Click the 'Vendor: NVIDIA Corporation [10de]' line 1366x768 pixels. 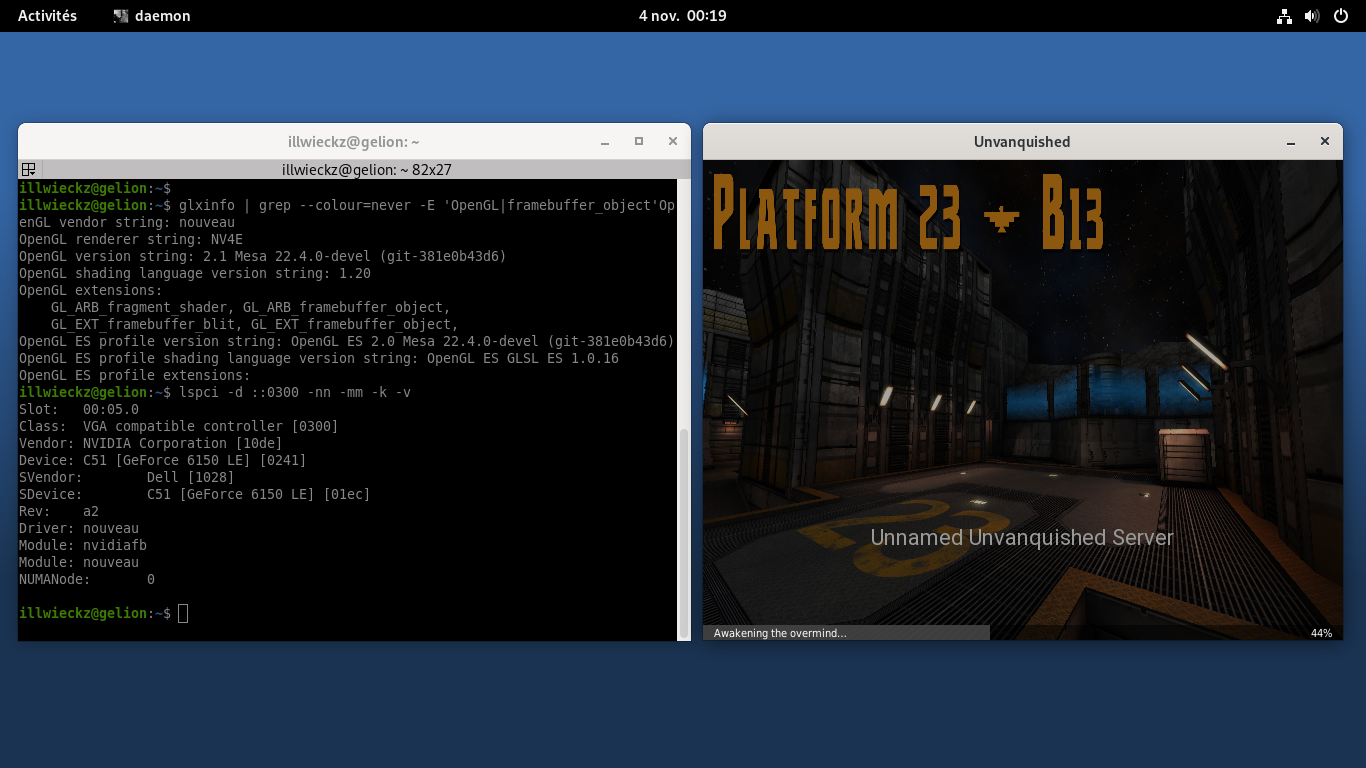151,443
